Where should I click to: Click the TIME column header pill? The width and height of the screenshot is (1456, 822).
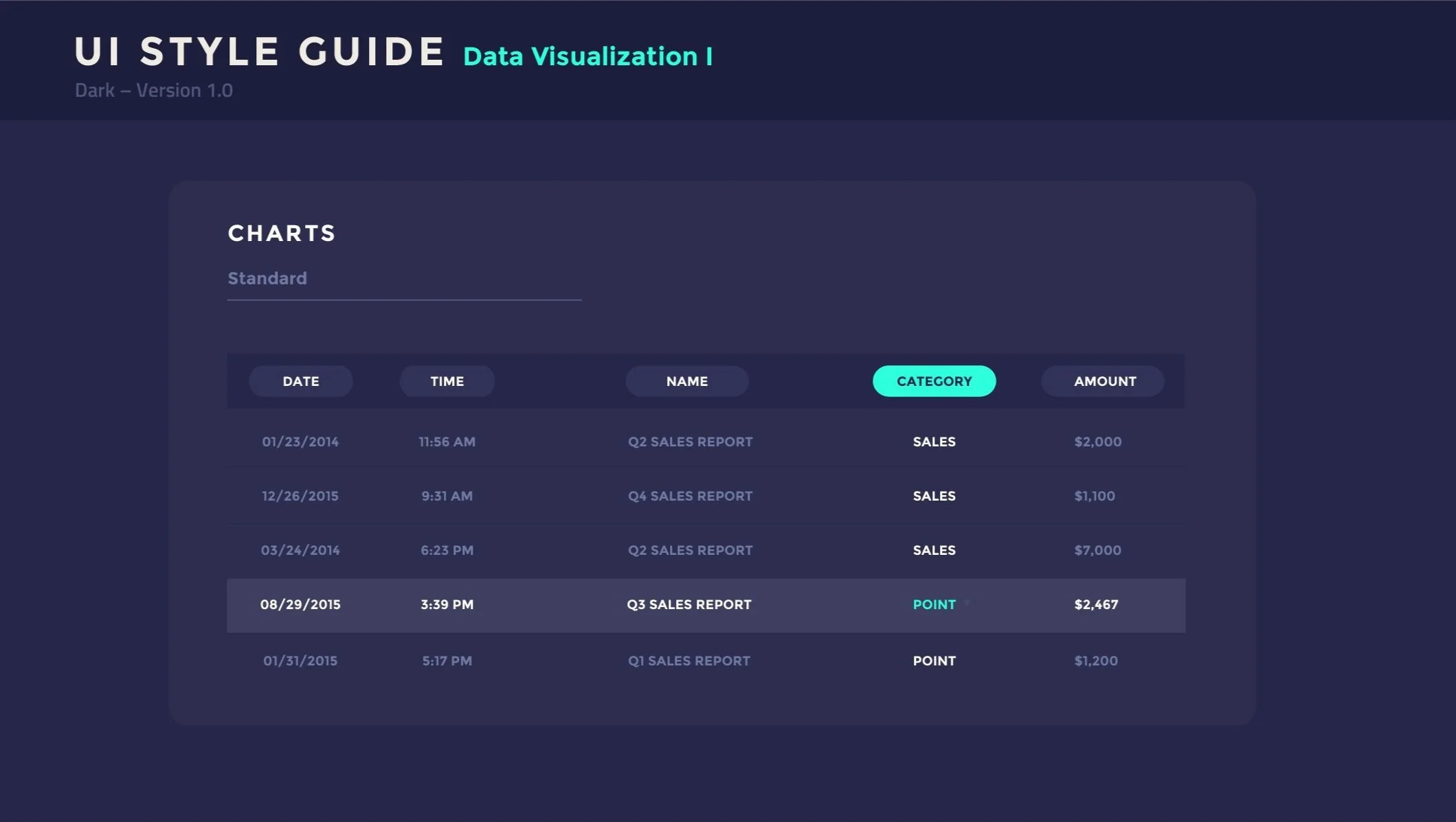coord(447,381)
